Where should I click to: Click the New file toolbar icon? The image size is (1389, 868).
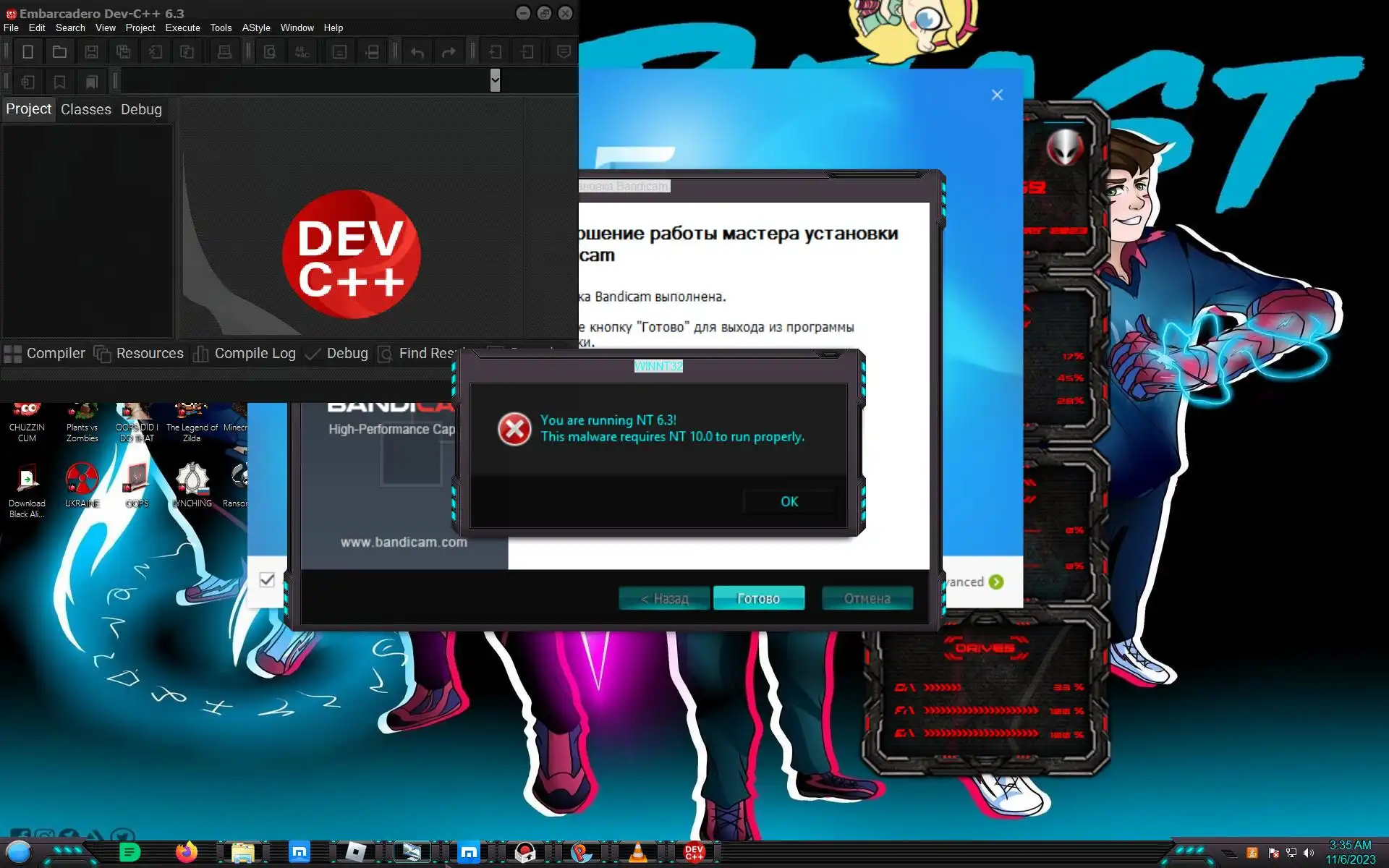point(27,52)
